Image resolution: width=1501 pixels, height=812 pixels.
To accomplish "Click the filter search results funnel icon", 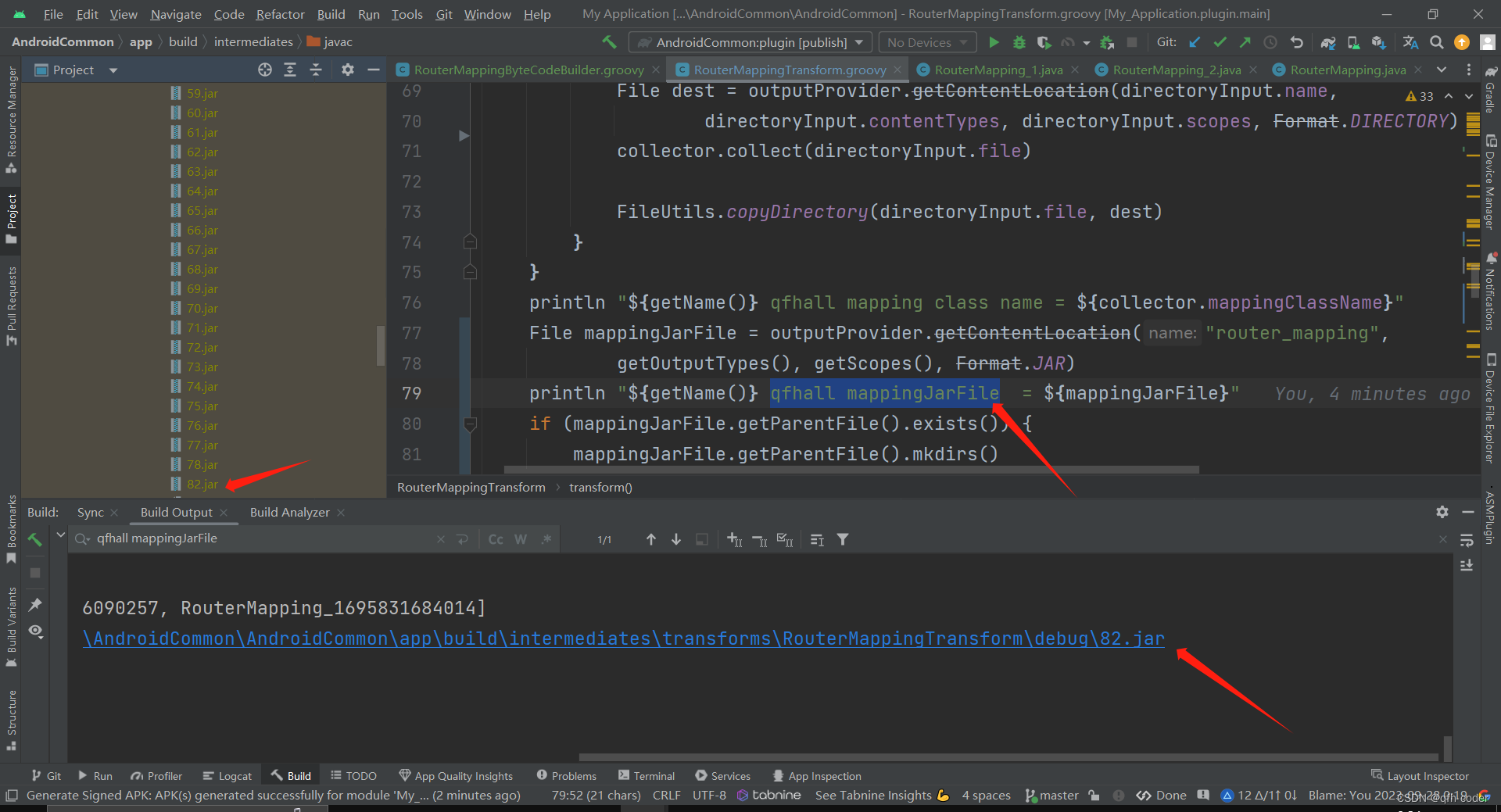I will [843, 539].
